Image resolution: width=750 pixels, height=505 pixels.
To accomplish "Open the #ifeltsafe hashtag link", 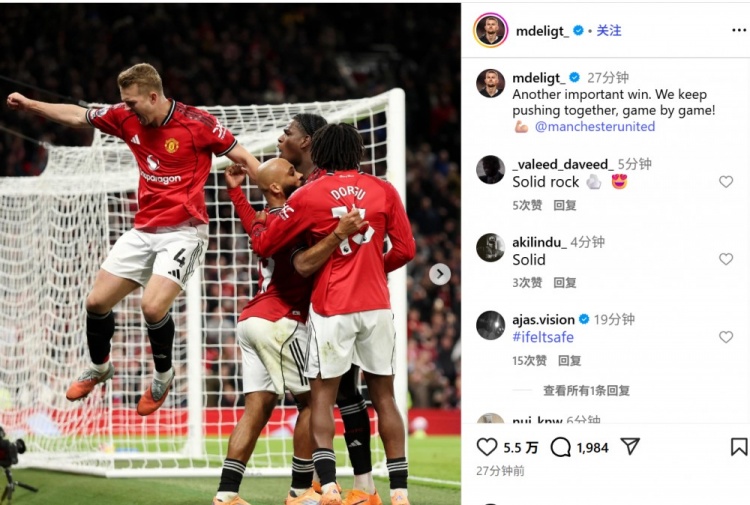I will [543, 337].
